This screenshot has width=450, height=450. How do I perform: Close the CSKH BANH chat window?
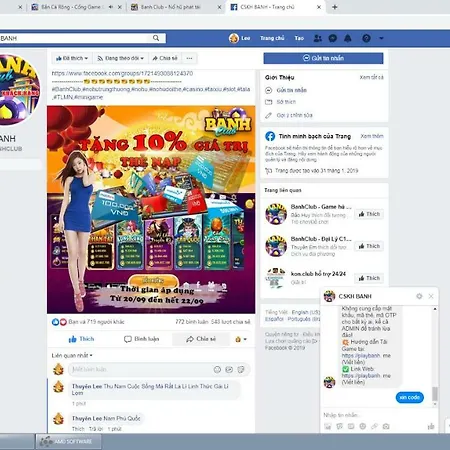point(431,296)
